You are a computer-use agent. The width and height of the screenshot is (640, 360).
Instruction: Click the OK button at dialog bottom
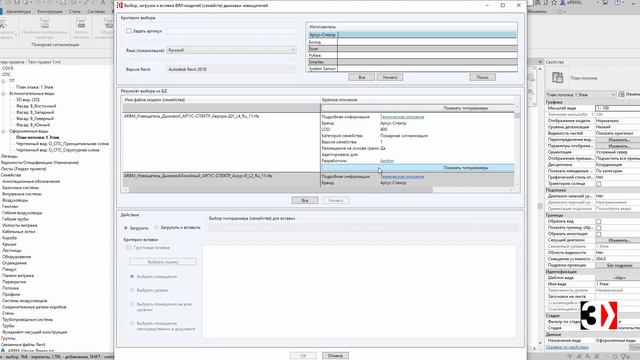303,356
